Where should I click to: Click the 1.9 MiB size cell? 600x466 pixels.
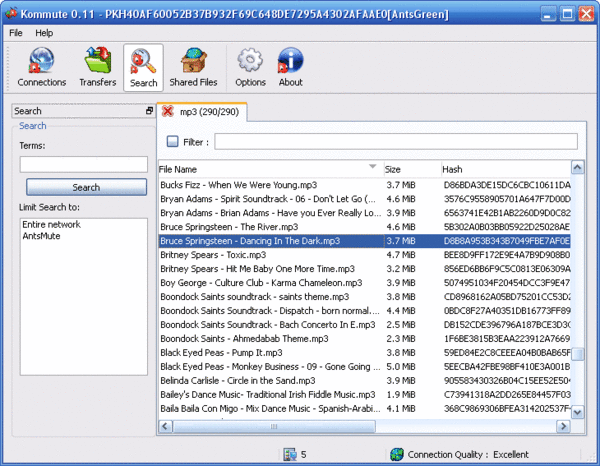tap(401, 394)
